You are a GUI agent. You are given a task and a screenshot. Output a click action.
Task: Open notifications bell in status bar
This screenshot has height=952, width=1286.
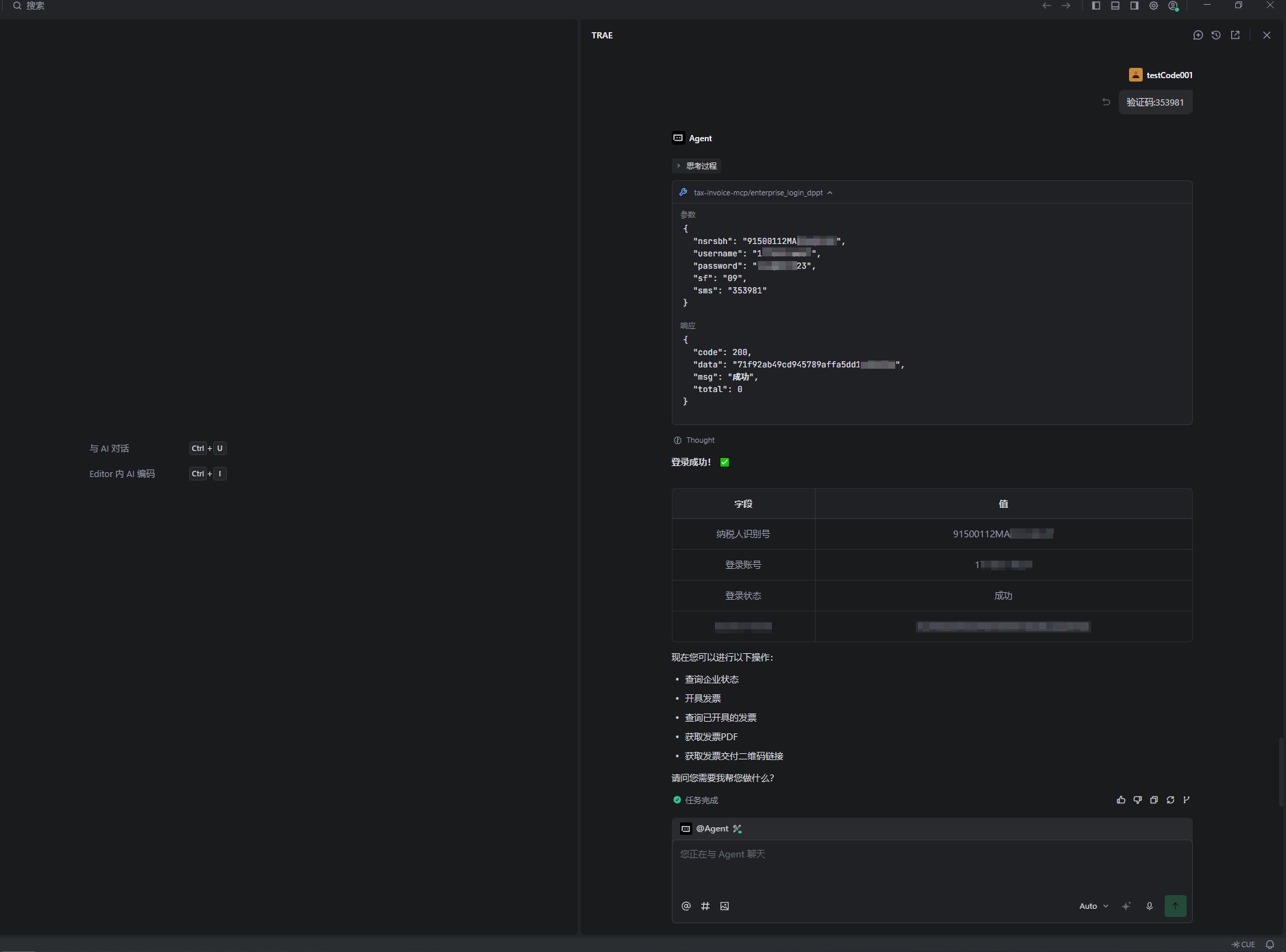(1270, 944)
